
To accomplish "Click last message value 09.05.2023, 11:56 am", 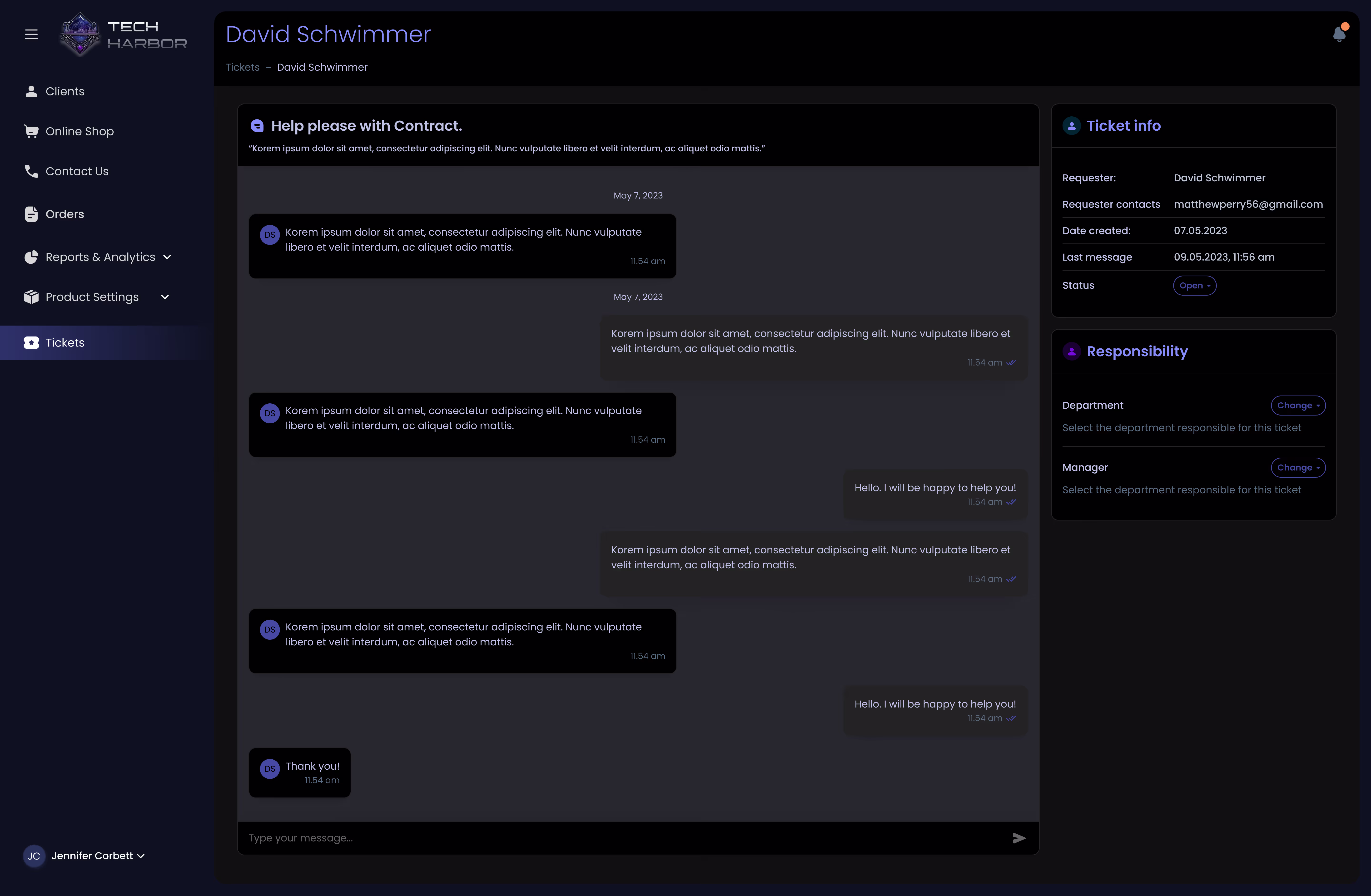I will pos(1224,257).
